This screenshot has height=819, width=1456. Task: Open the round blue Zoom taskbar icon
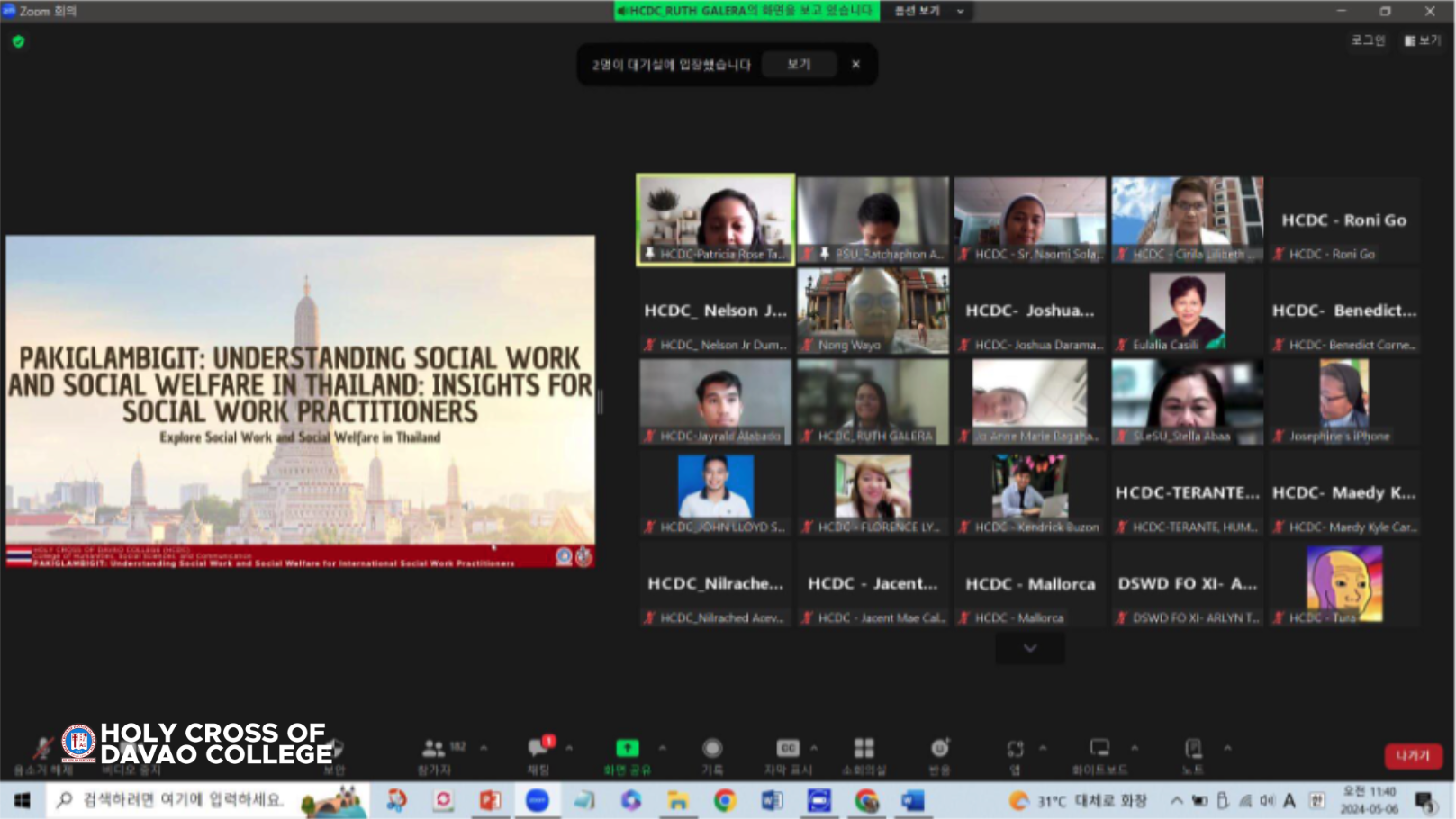538,800
